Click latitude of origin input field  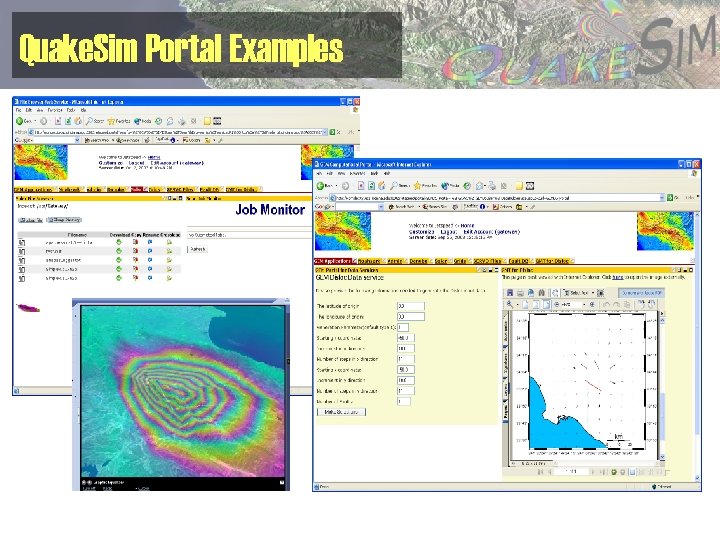click(411, 306)
